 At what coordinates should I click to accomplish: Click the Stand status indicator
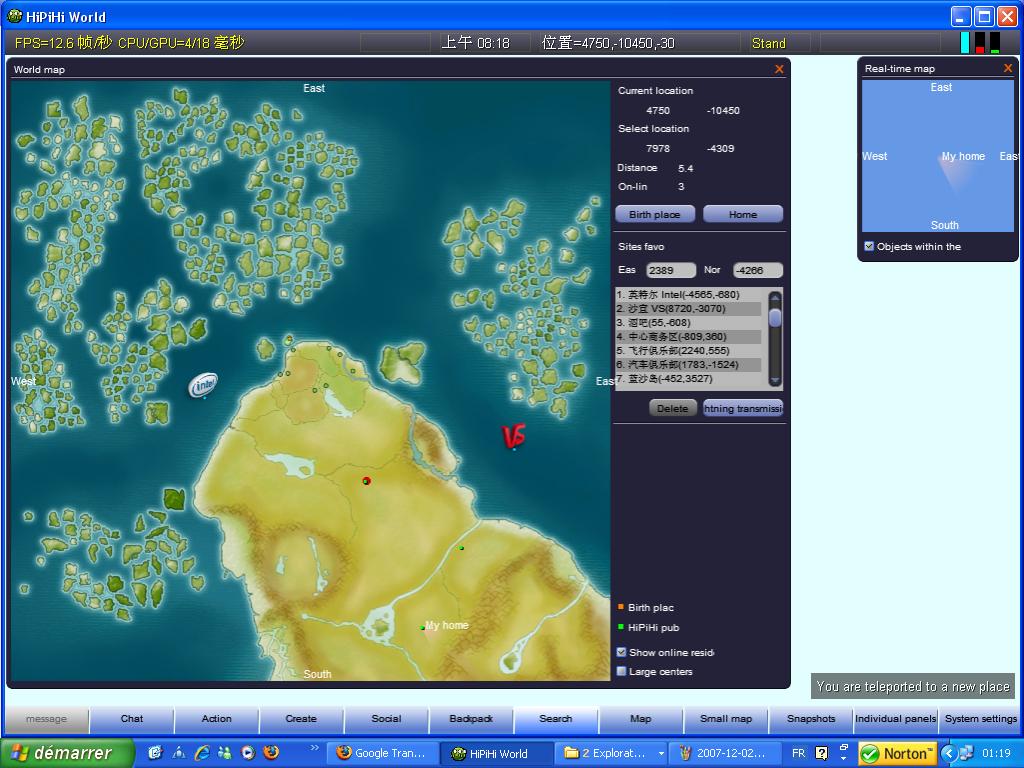tap(769, 43)
